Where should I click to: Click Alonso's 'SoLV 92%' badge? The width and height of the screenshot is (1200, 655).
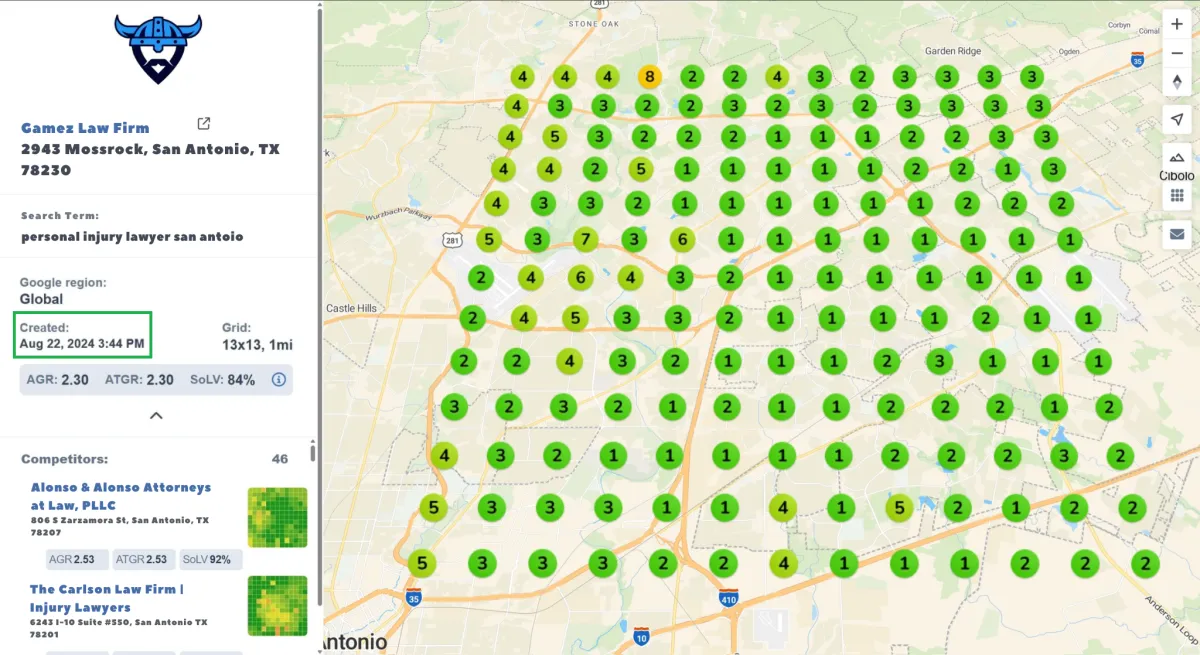coord(211,560)
